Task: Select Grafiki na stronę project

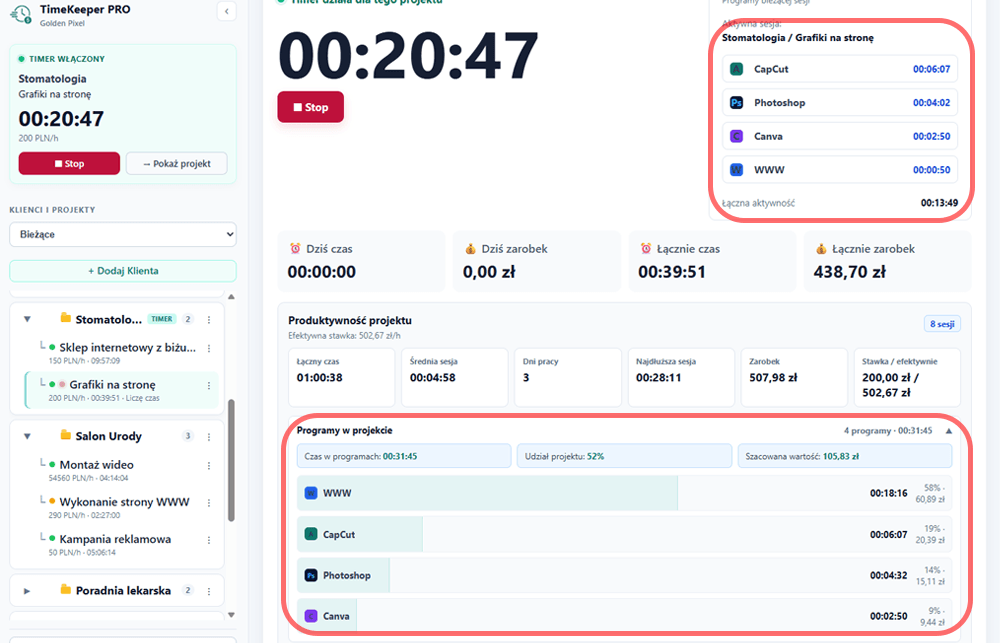Action: 112,385
